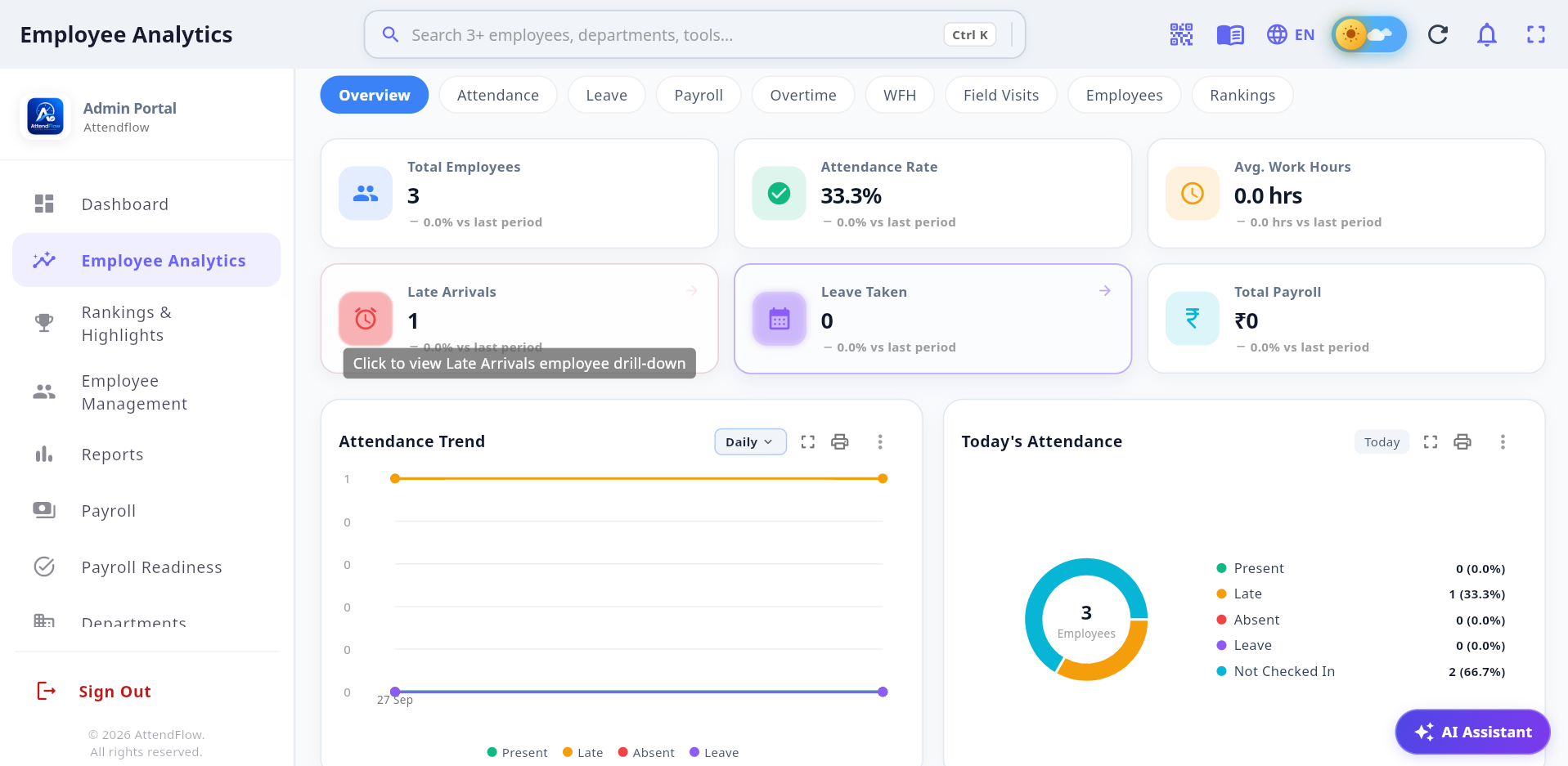Click the Total Payroll rupee icon

(x=1193, y=319)
